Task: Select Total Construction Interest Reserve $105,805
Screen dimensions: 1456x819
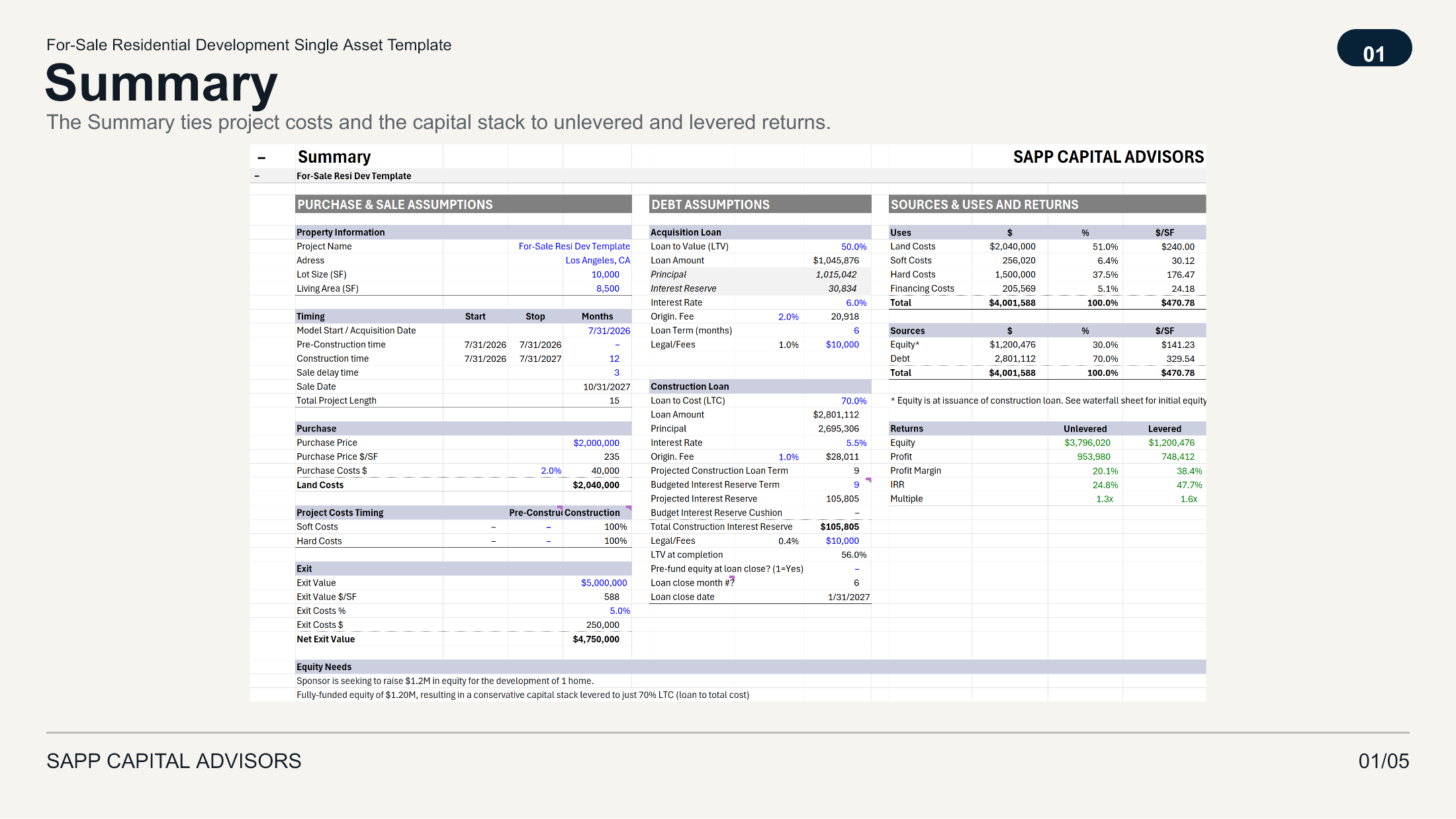Action: [x=839, y=527]
